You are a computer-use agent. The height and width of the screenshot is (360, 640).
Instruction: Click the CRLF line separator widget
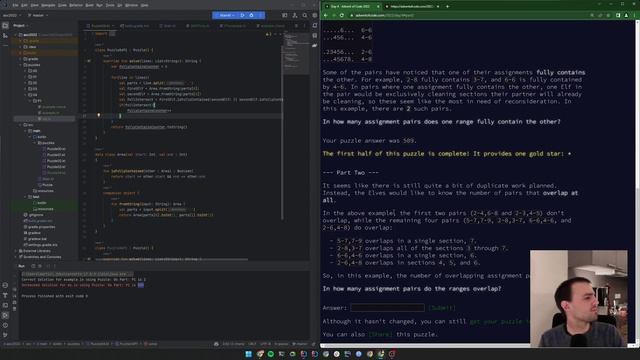point(252,344)
